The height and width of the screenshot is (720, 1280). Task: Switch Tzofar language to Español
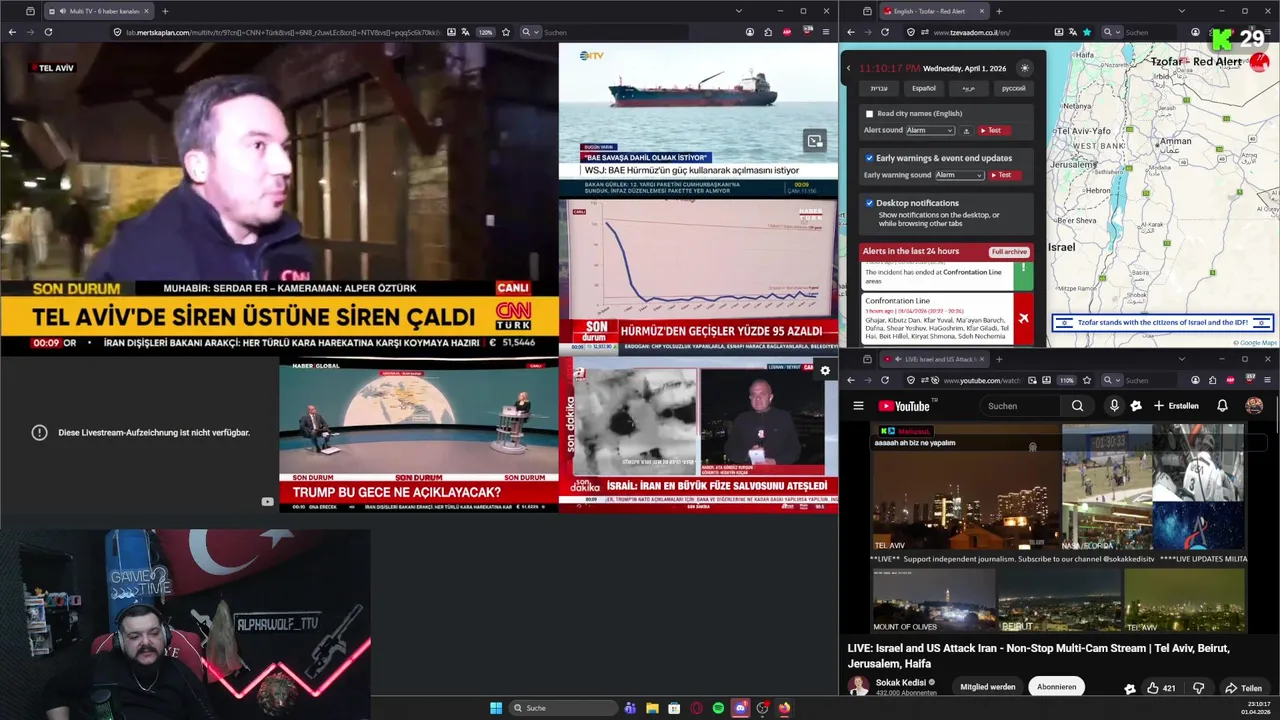click(x=924, y=88)
